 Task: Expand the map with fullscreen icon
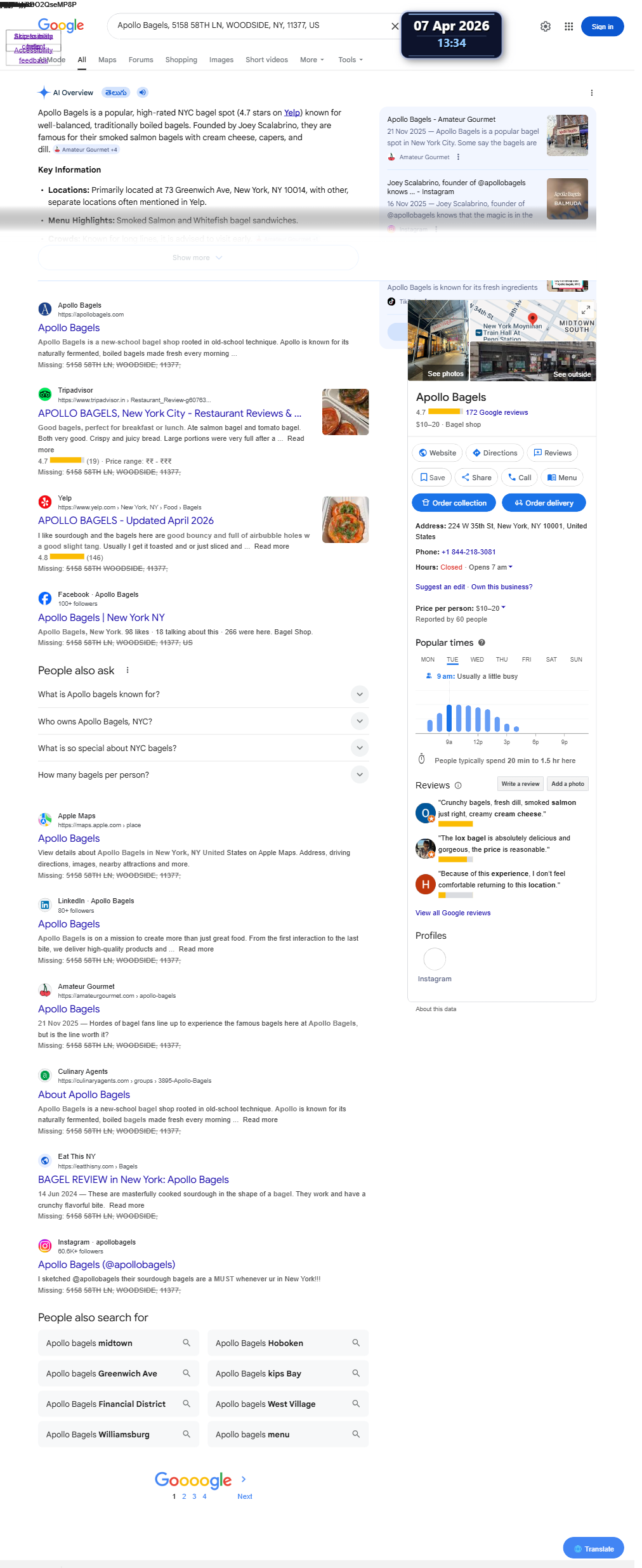click(586, 310)
